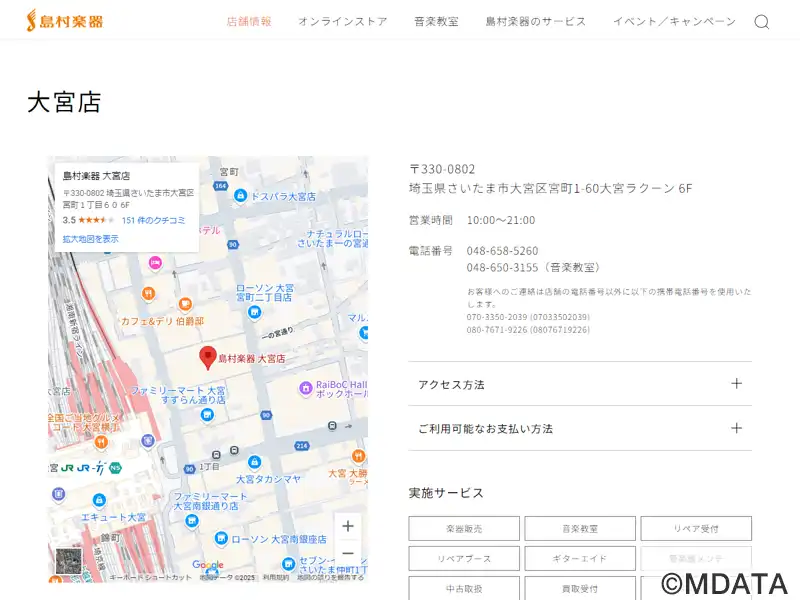Click the 利用規約 map terms link

276,578
